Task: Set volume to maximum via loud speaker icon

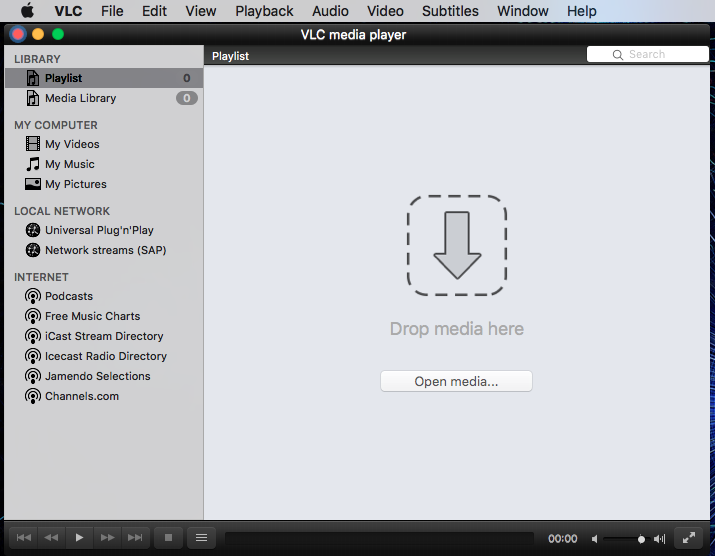Action: (660, 539)
